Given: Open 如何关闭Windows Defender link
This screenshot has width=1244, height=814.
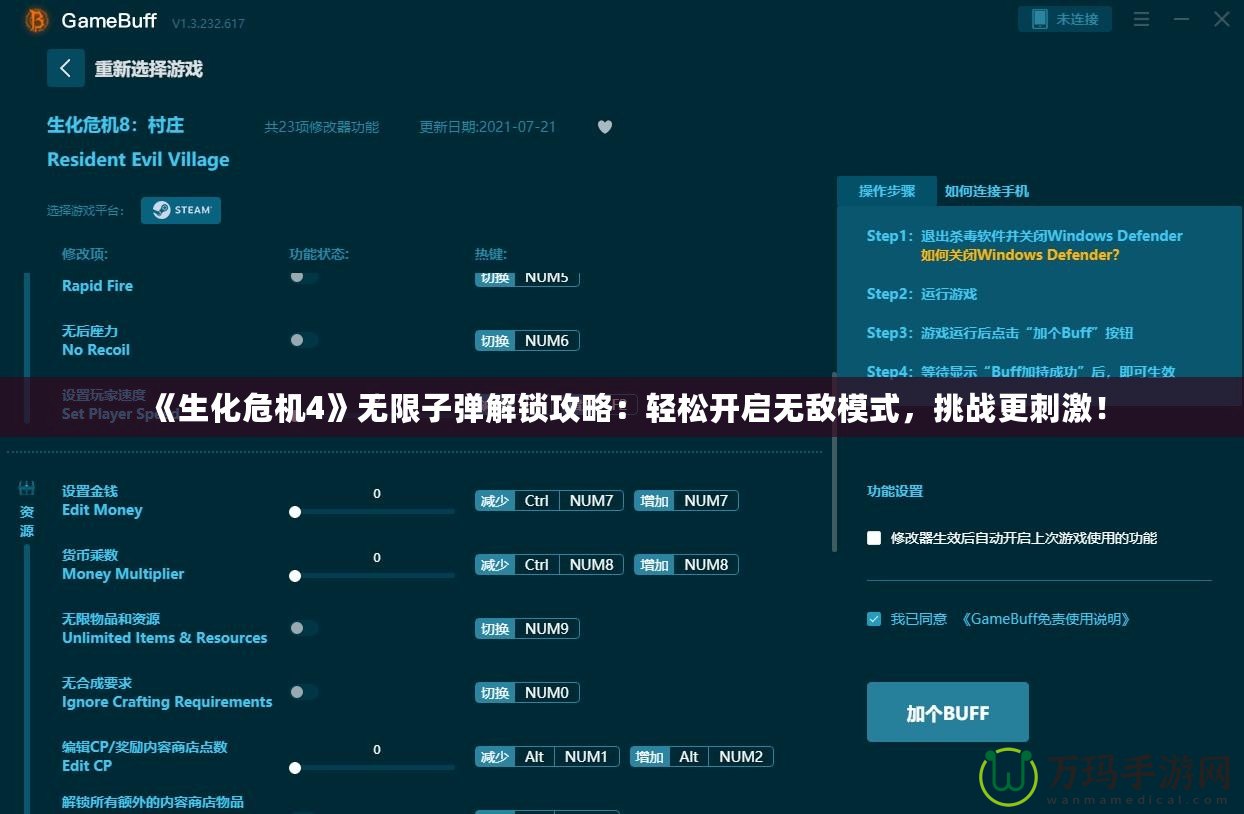Looking at the screenshot, I should (1020, 255).
